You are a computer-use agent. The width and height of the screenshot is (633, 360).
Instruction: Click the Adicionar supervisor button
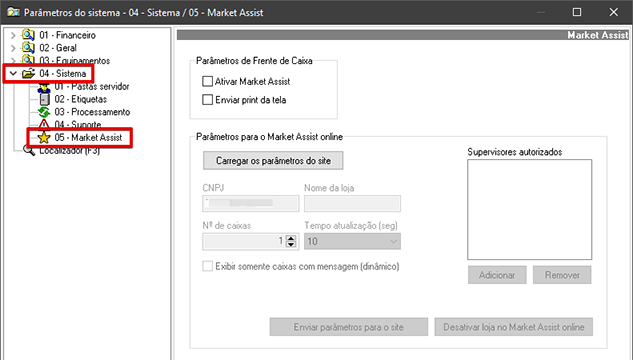pyautogui.click(x=497, y=275)
